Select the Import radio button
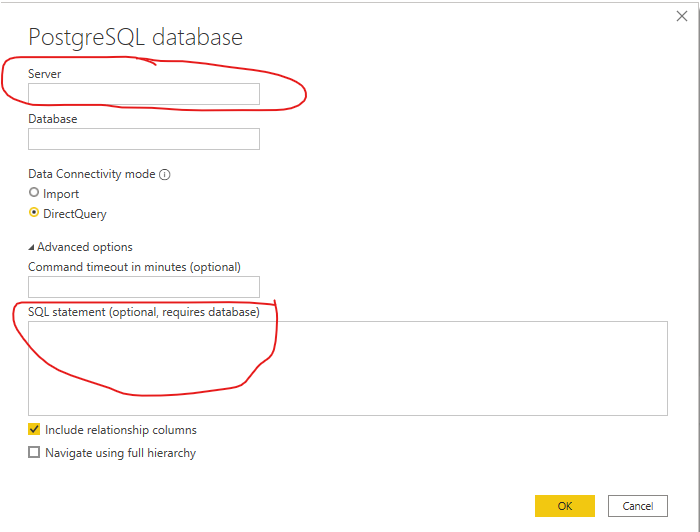The width and height of the screenshot is (700, 532). 34,192
